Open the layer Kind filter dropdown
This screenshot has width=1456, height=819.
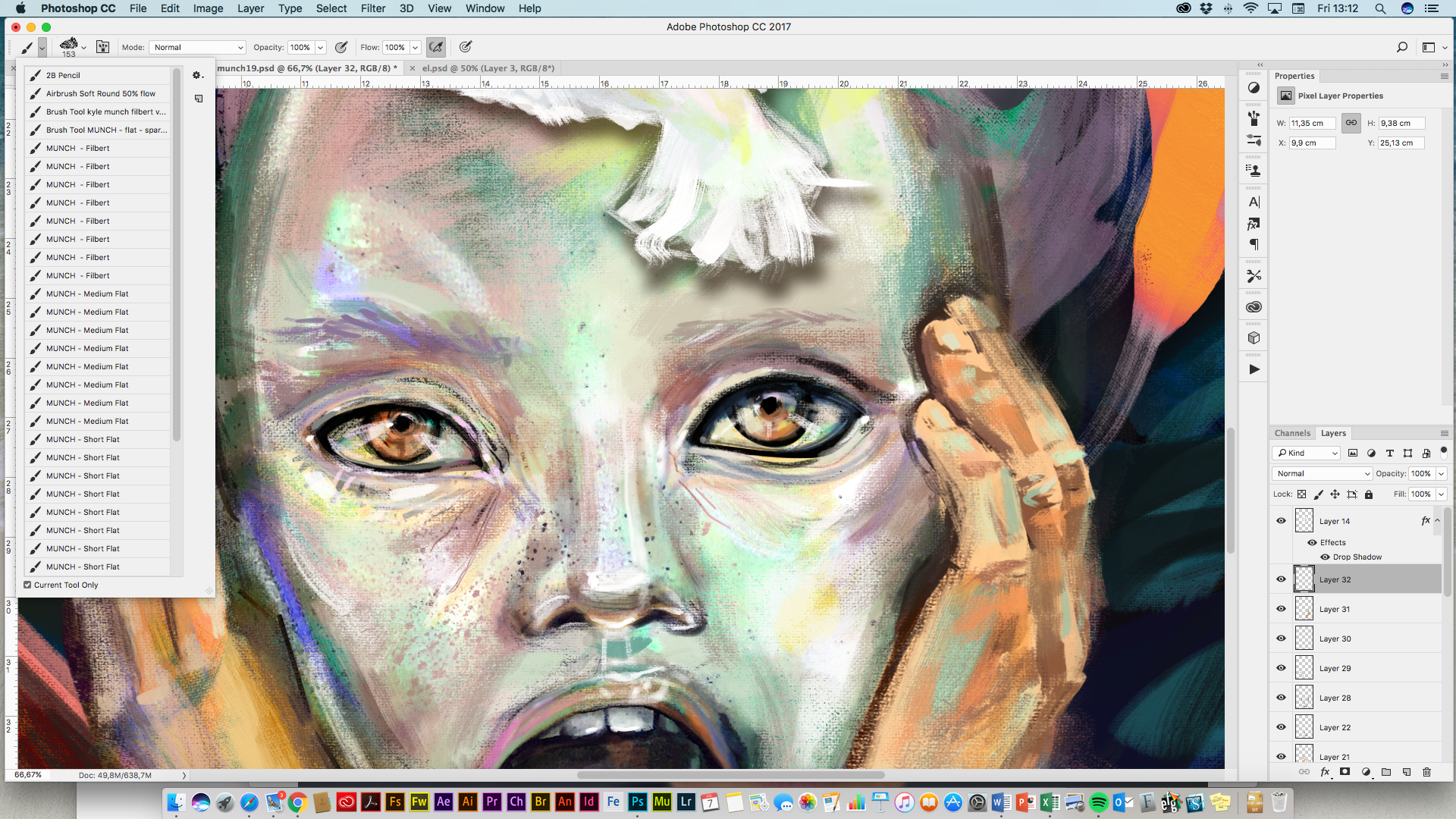click(1306, 453)
